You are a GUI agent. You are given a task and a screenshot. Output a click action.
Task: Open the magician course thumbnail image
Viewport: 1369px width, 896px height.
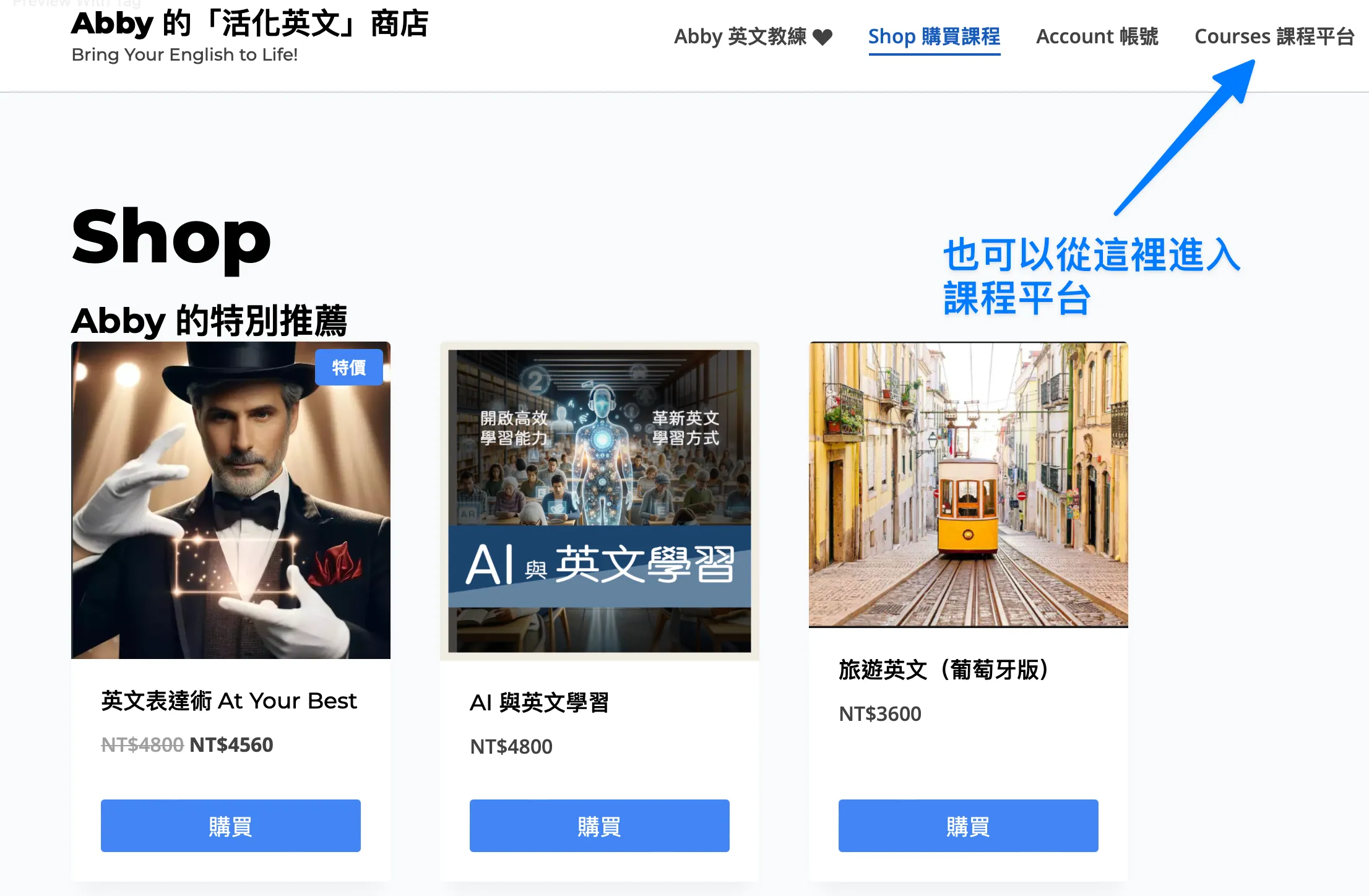coord(231,500)
